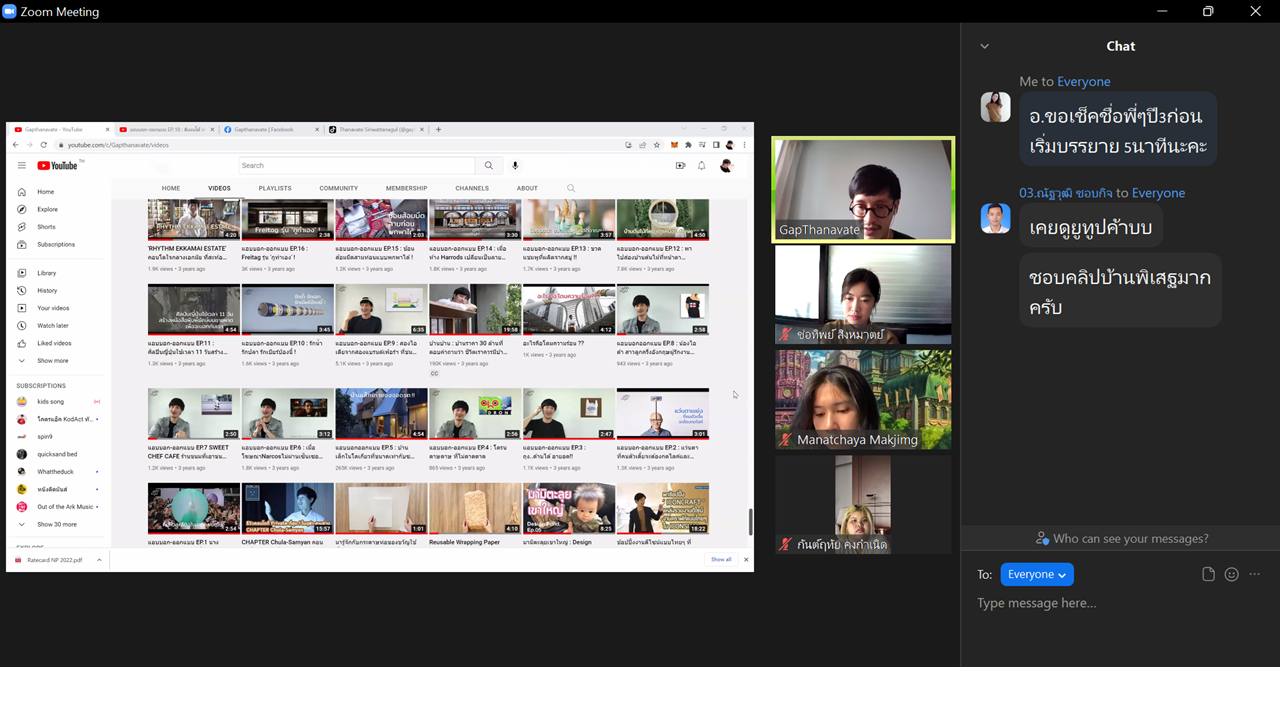Open the chat more options ellipsis

pyautogui.click(x=1255, y=574)
